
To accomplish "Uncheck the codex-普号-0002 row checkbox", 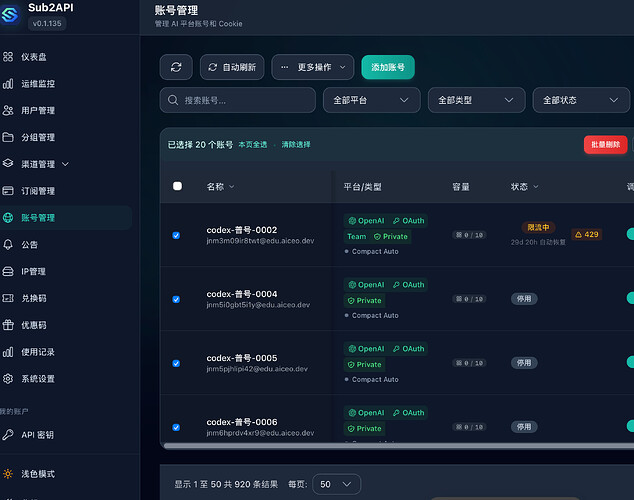I will [x=176, y=235].
